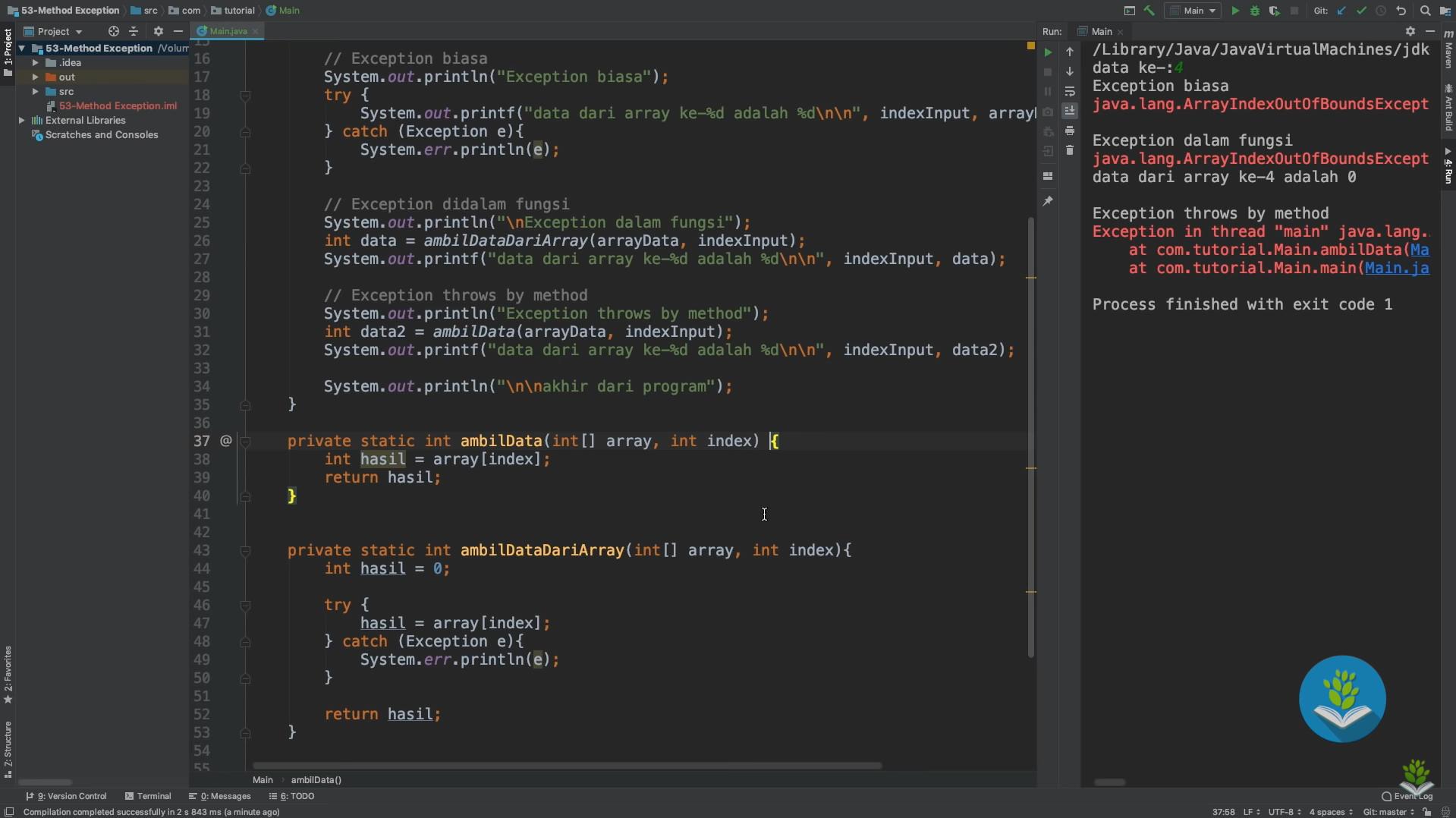Open the Git: master branch menu

pos(1388,812)
